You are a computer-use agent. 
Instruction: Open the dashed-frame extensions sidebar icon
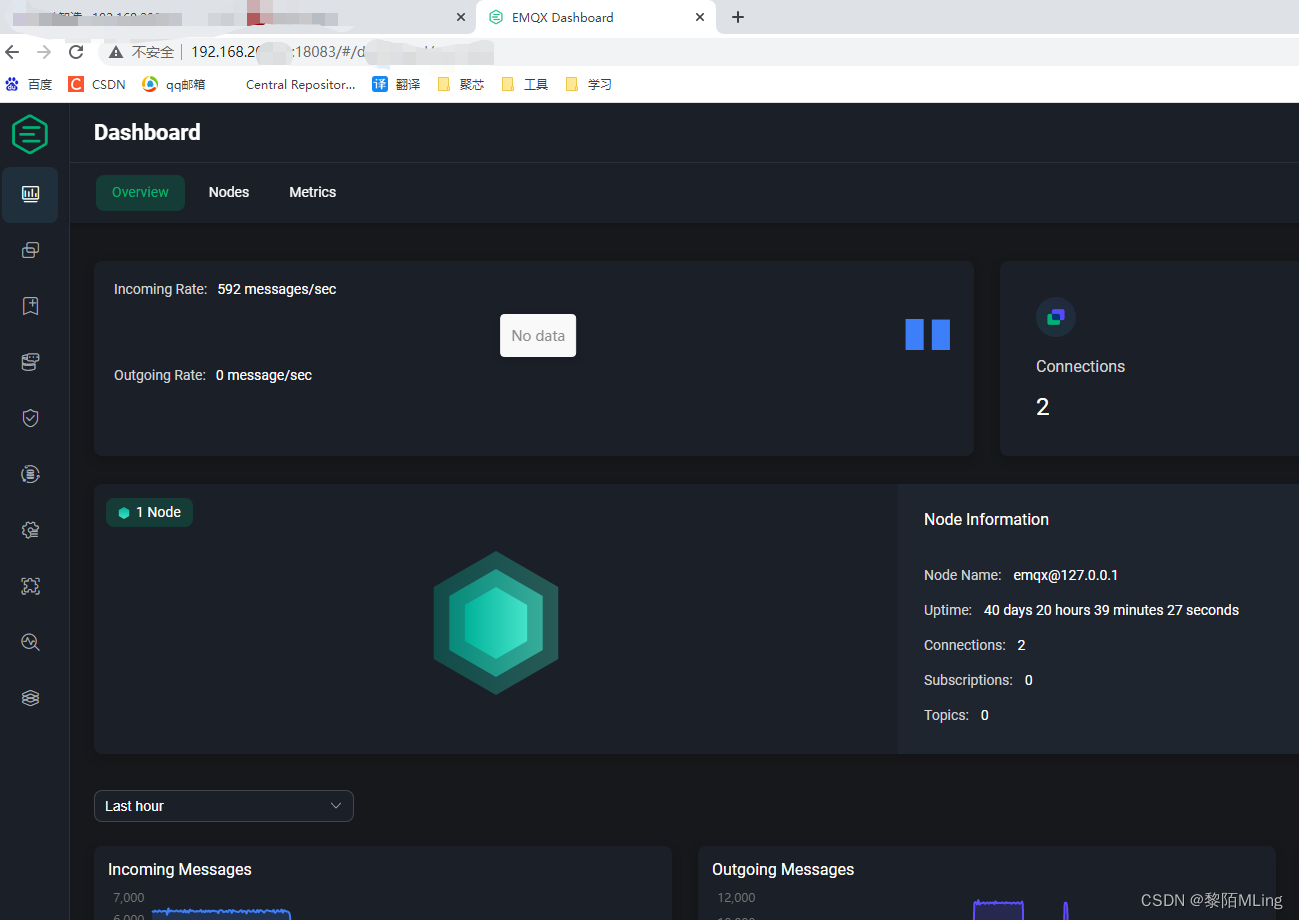[x=30, y=586]
